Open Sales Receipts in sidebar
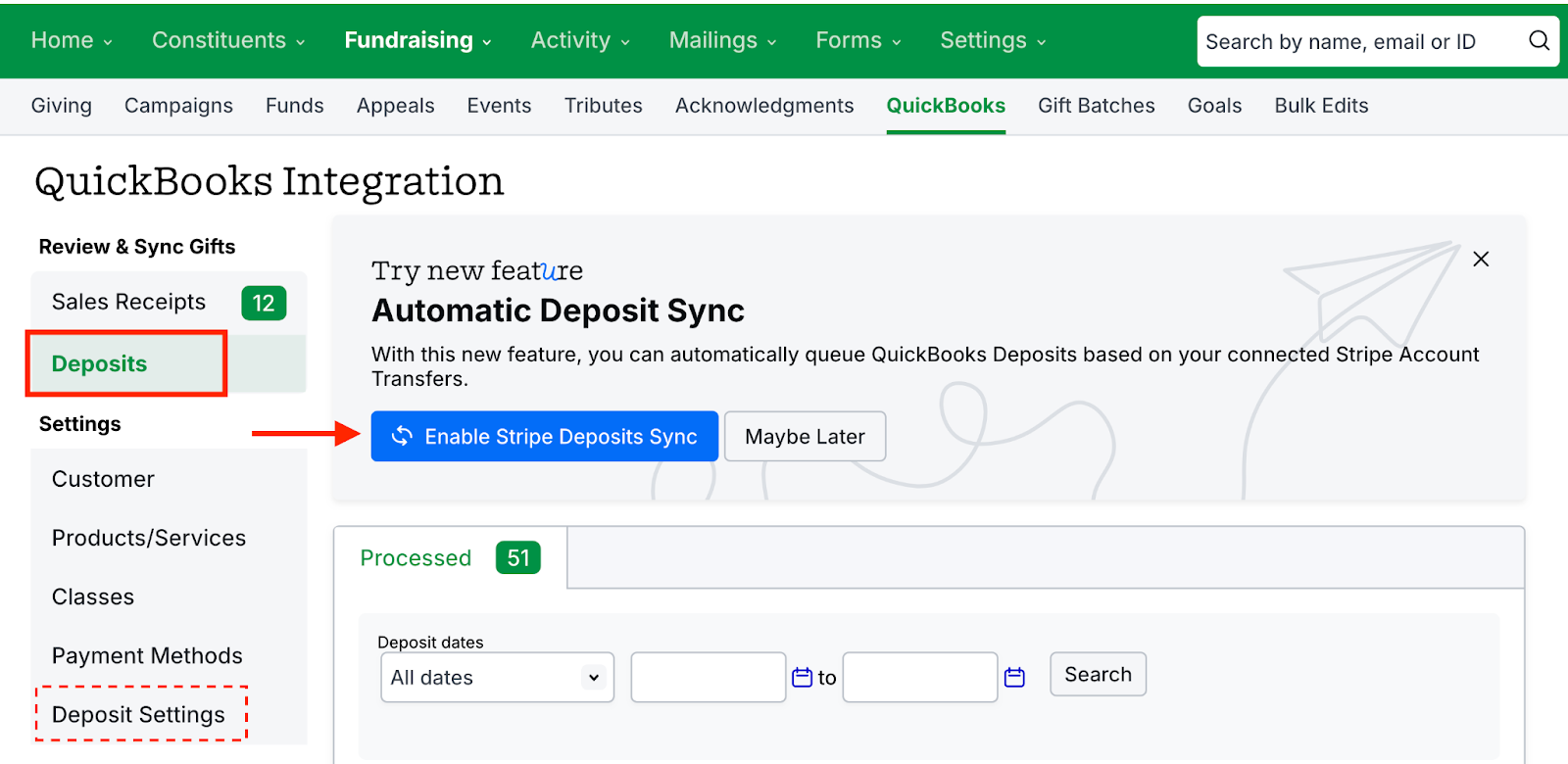This screenshot has width=1568, height=764. point(128,302)
